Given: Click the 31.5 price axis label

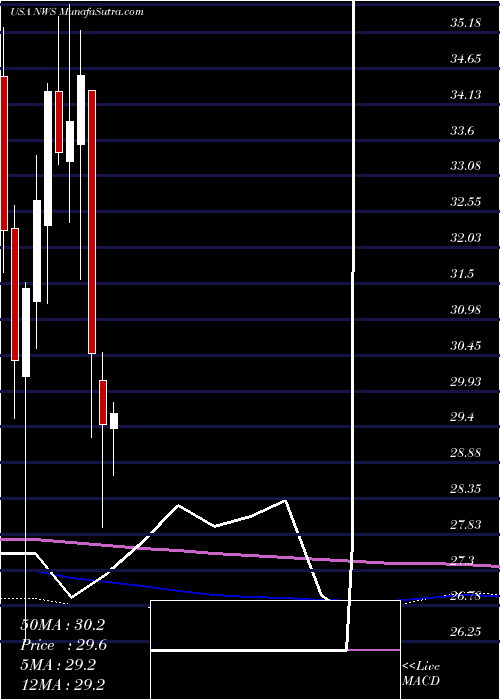Looking at the screenshot, I should [462, 274].
